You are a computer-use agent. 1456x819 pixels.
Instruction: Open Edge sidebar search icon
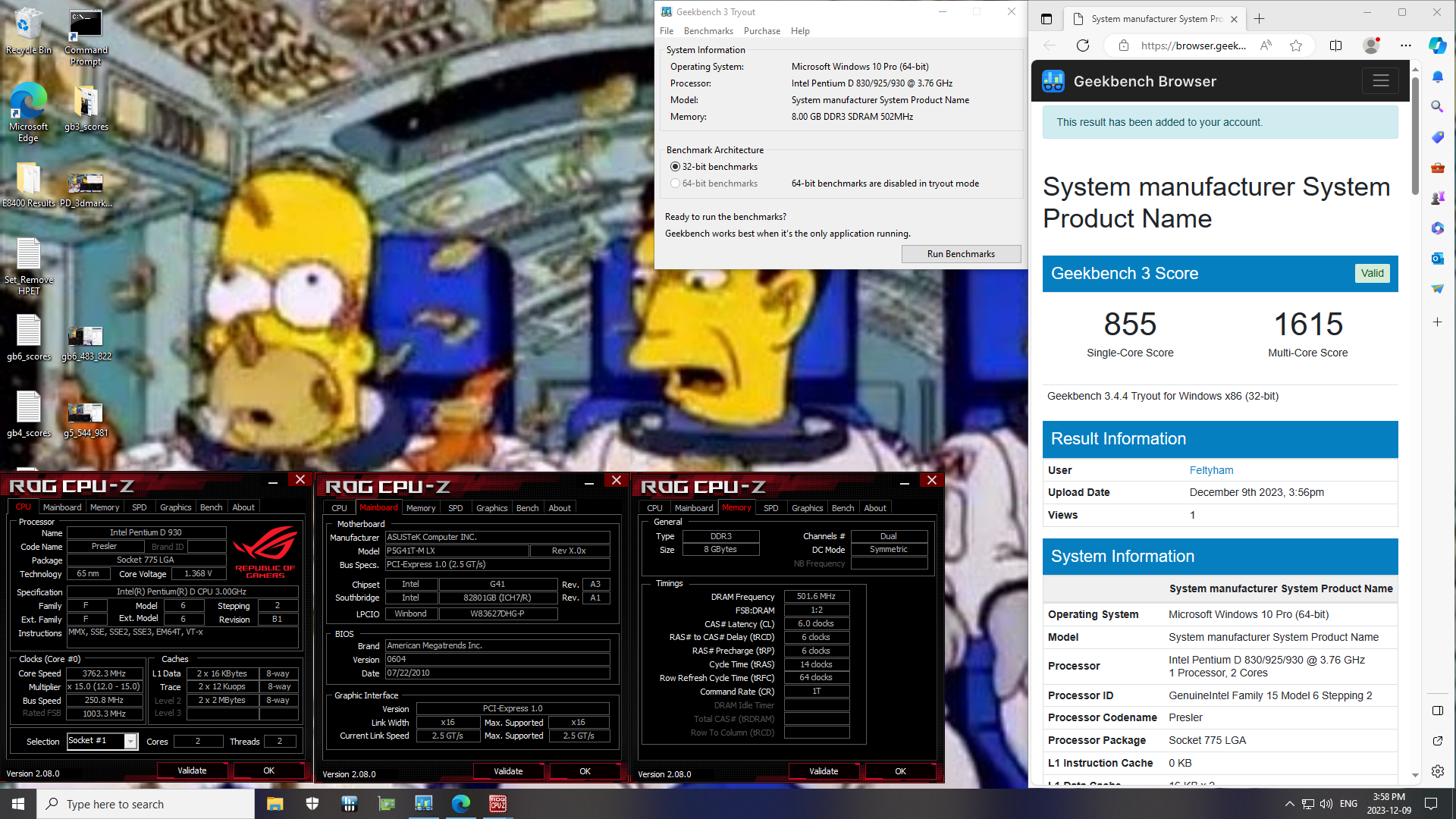click(x=1437, y=107)
